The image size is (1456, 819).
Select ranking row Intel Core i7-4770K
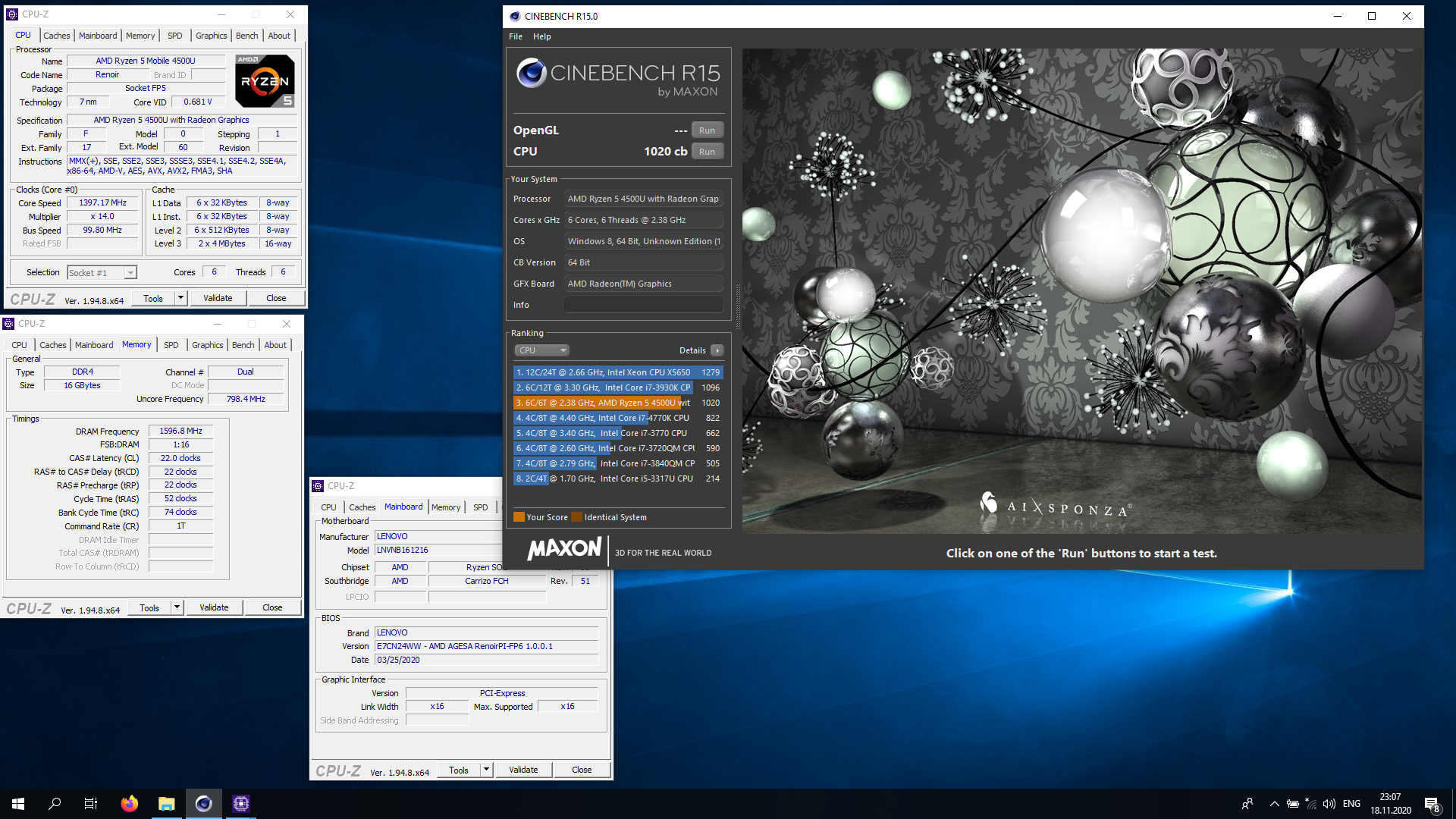coord(617,418)
